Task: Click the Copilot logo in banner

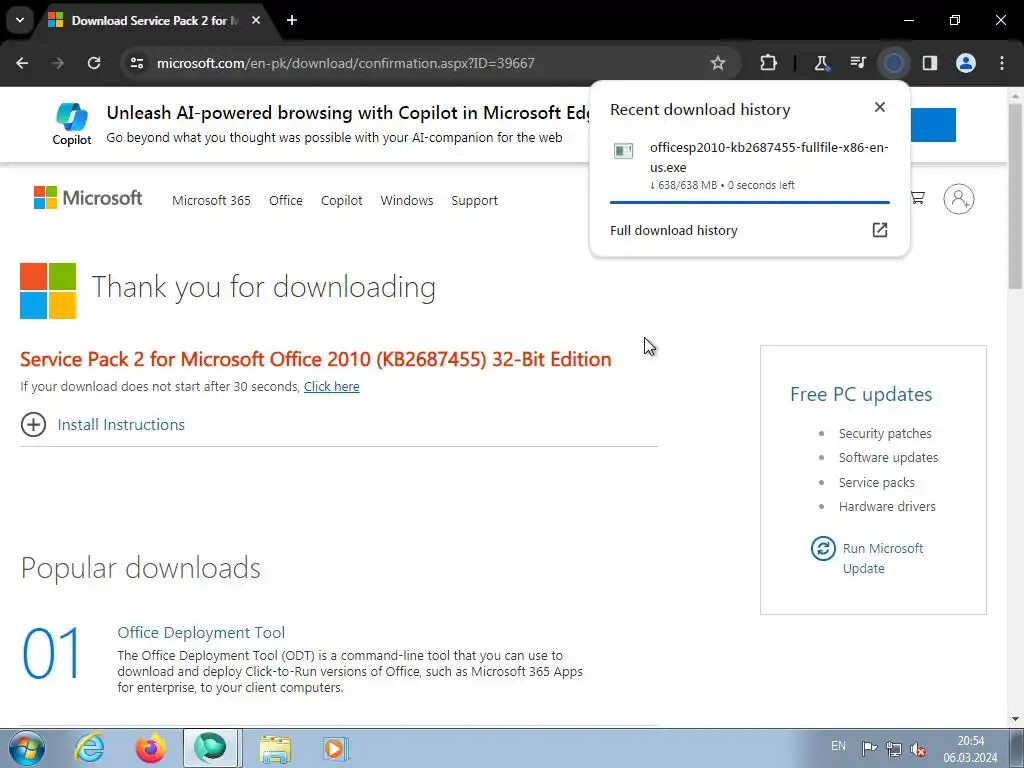Action: pyautogui.click(x=72, y=124)
